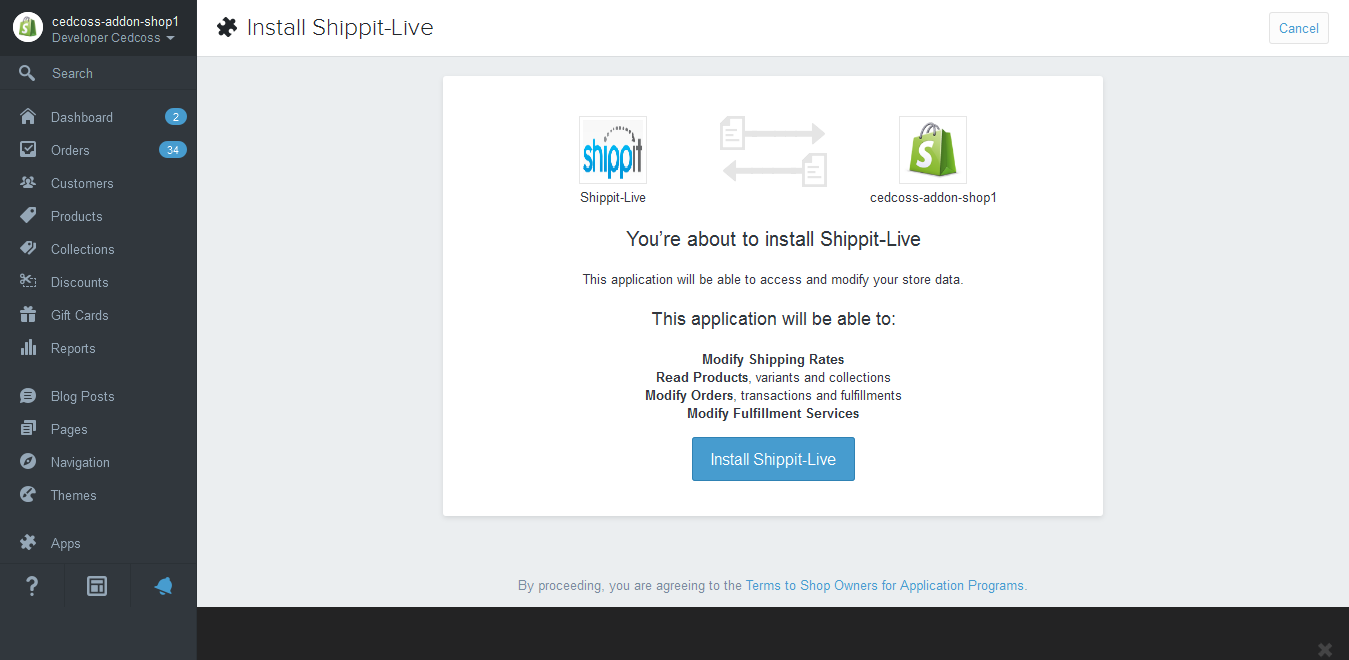This screenshot has height=660, width=1349.
Task: Open notifications bell icon
Action: click(163, 586)
